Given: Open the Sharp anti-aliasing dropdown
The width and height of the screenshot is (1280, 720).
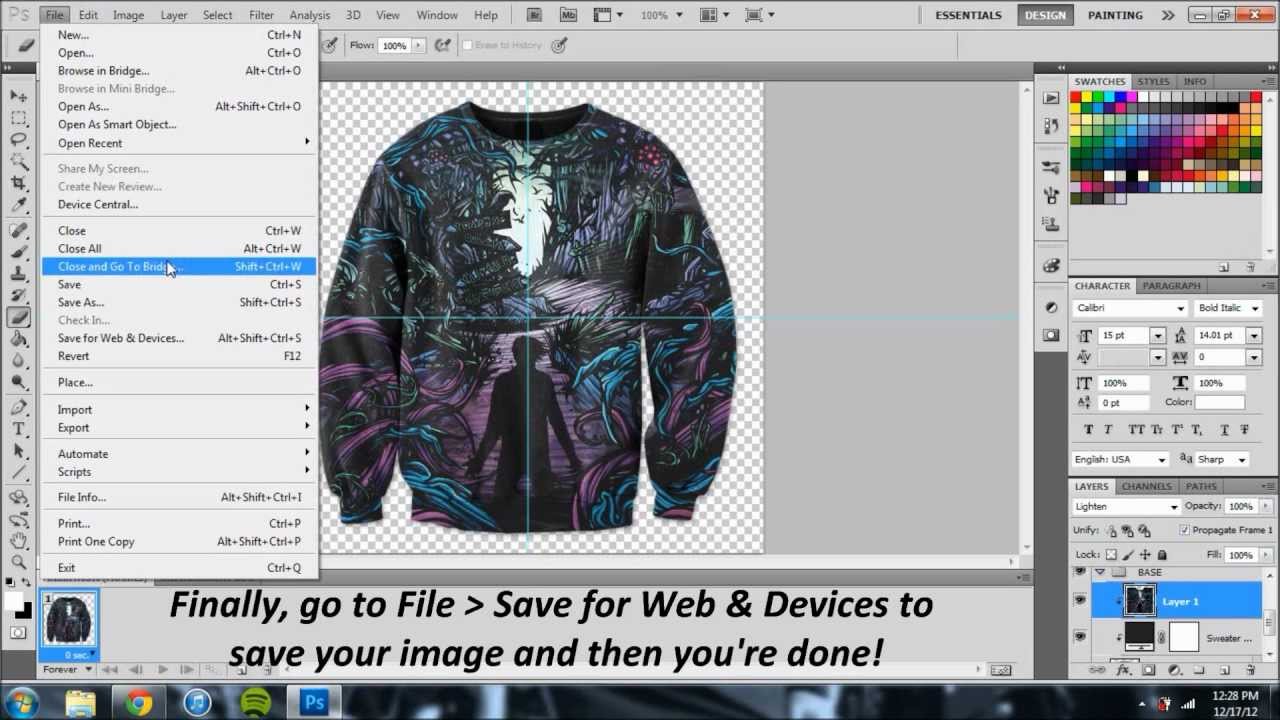Looking at the screenshot, I should click(1242, 460).
